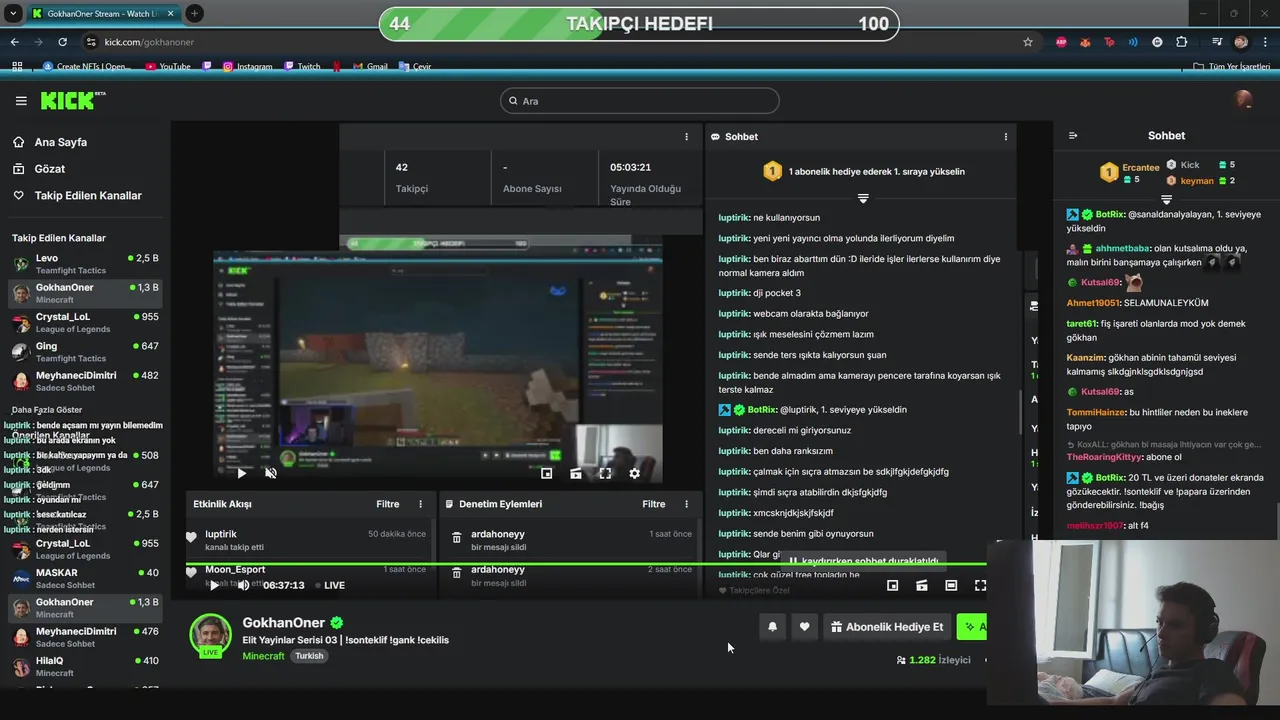Open three-dot menu of Etkinlik Akışı panel
Image resolution: width=1280 pixels, height=720 pixels.
420,504
